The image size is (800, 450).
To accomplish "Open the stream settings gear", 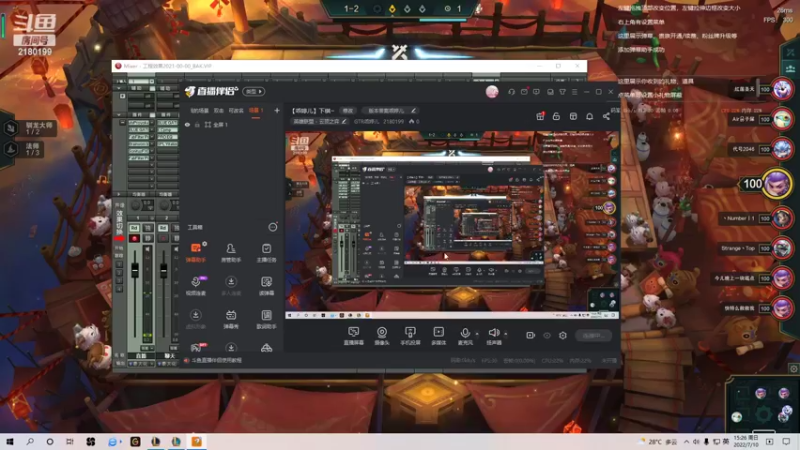I will pyautogui.click(x=563, y=335).
